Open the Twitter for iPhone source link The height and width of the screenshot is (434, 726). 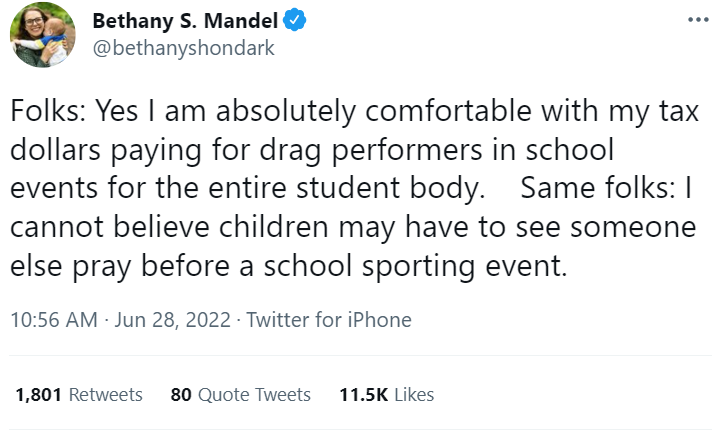click(x=329, y=320)
